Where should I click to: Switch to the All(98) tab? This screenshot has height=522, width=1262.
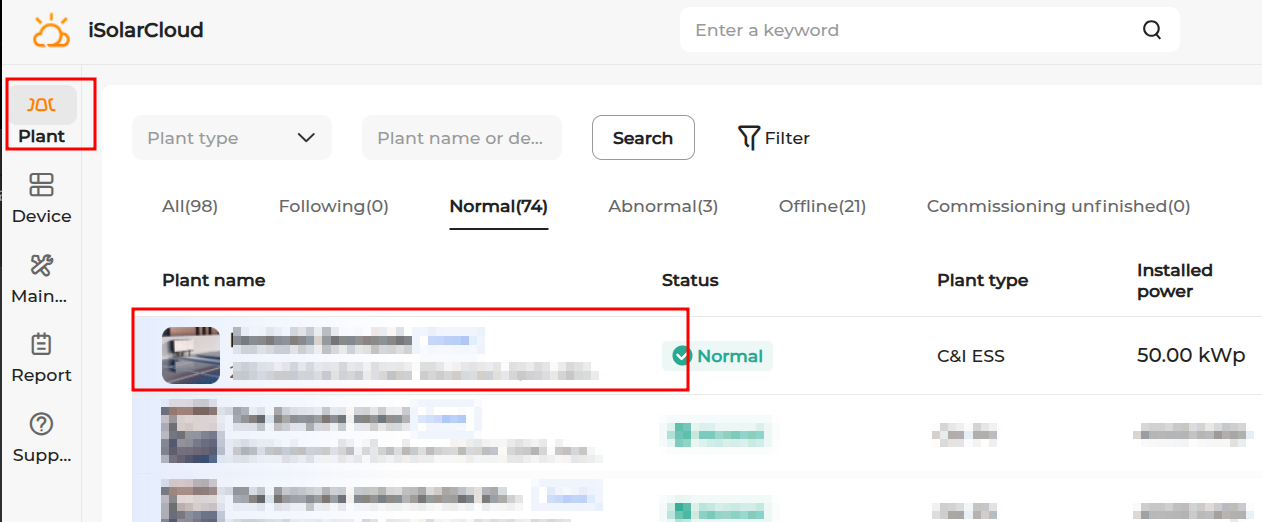pyautogui.click(x=190, y=206)
